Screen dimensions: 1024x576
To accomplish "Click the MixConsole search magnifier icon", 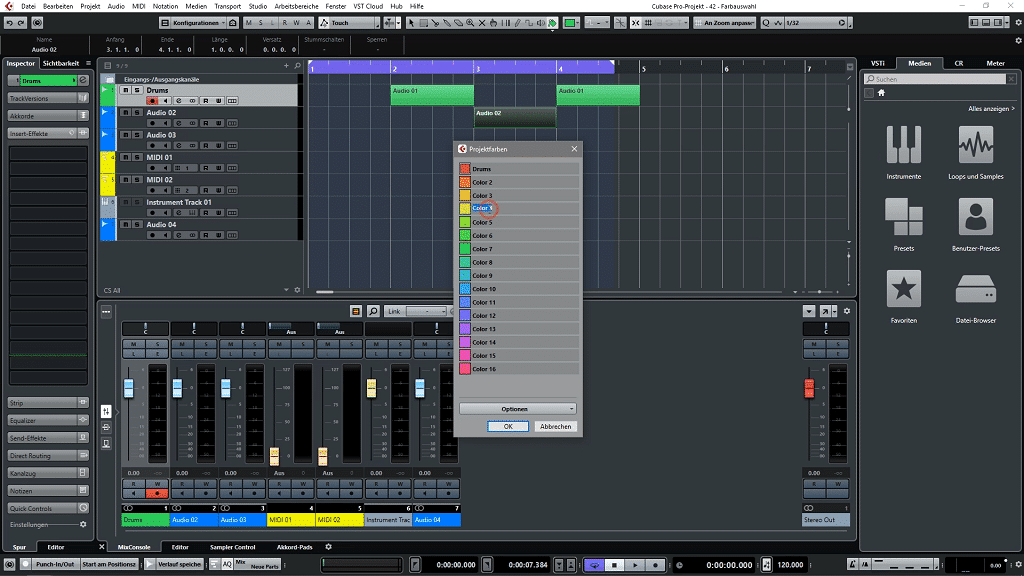I will (373, 312).
